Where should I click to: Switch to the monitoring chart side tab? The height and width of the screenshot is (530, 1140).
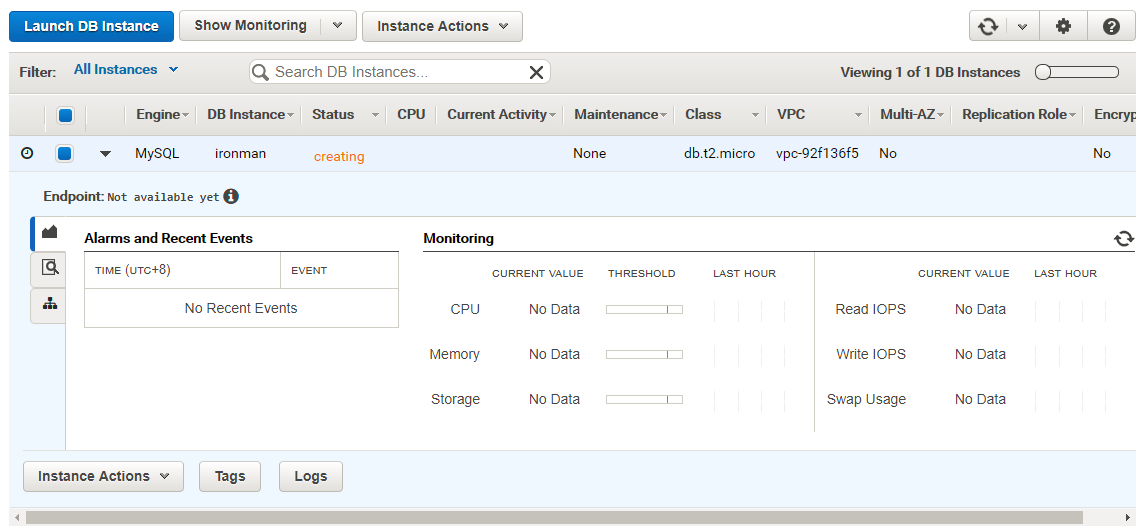point(49,232)
